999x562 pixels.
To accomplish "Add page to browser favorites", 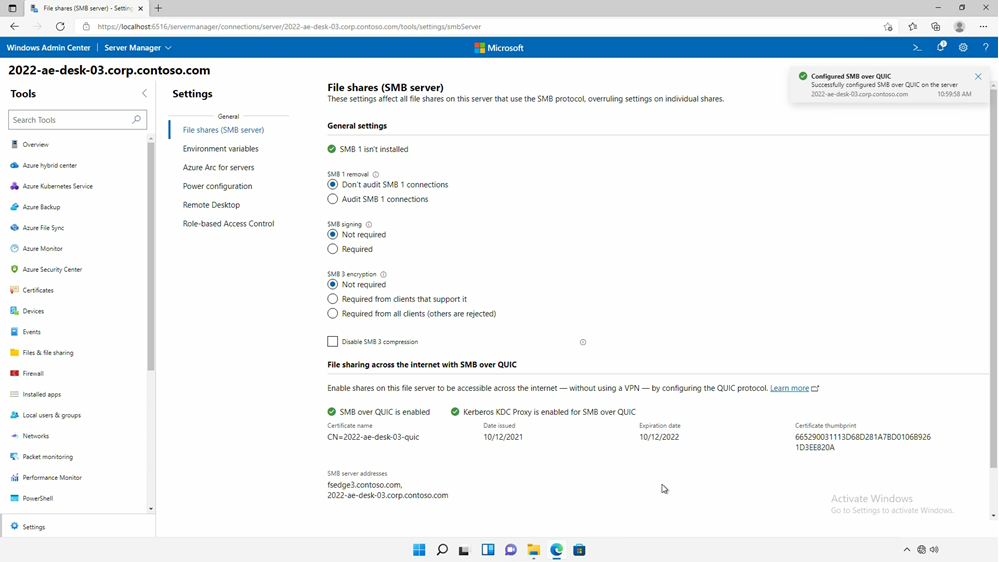I will [x=888, y=27].
